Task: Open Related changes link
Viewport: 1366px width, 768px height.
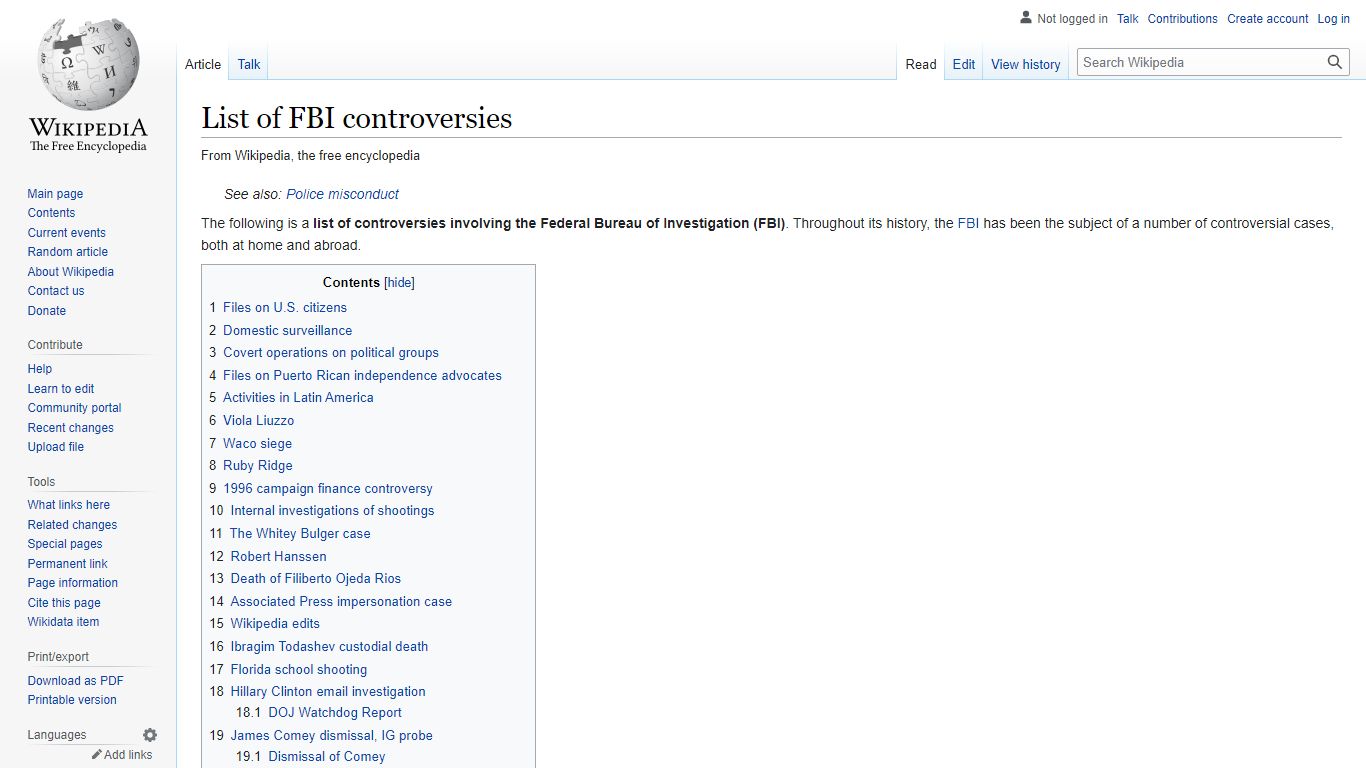Action: click(72, 525)
